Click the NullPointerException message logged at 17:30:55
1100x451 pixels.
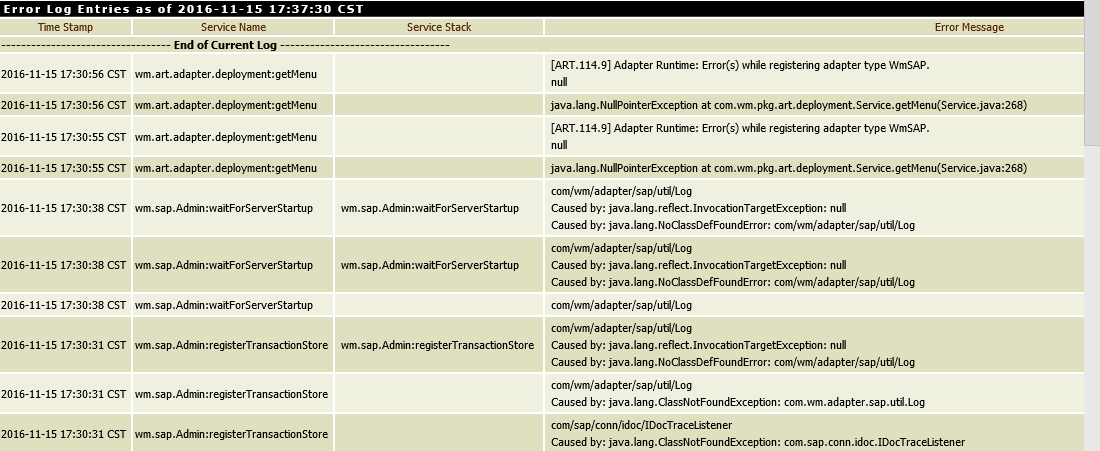[788, 168]
